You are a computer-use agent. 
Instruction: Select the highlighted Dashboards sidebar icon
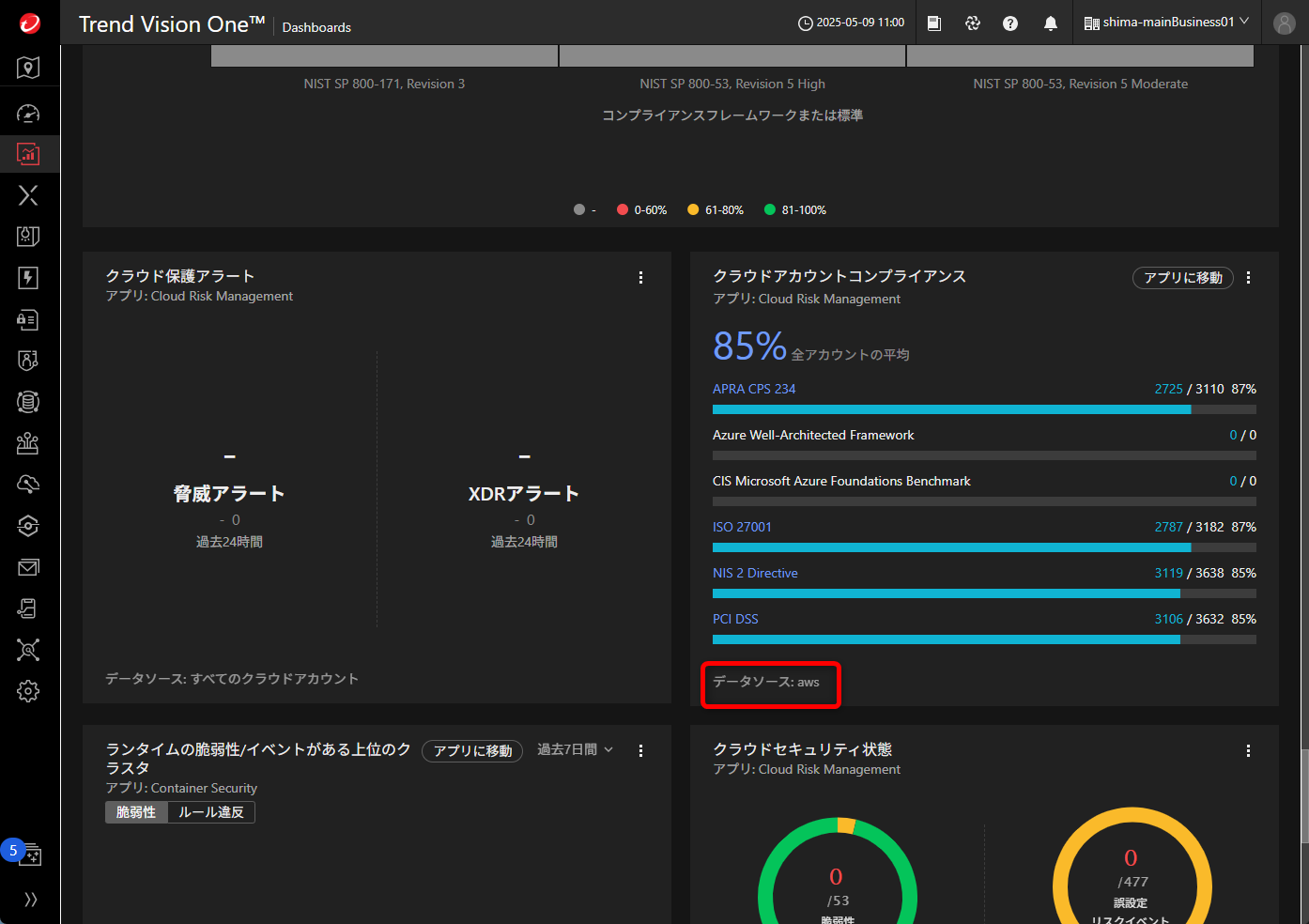[x=28, y=154]
